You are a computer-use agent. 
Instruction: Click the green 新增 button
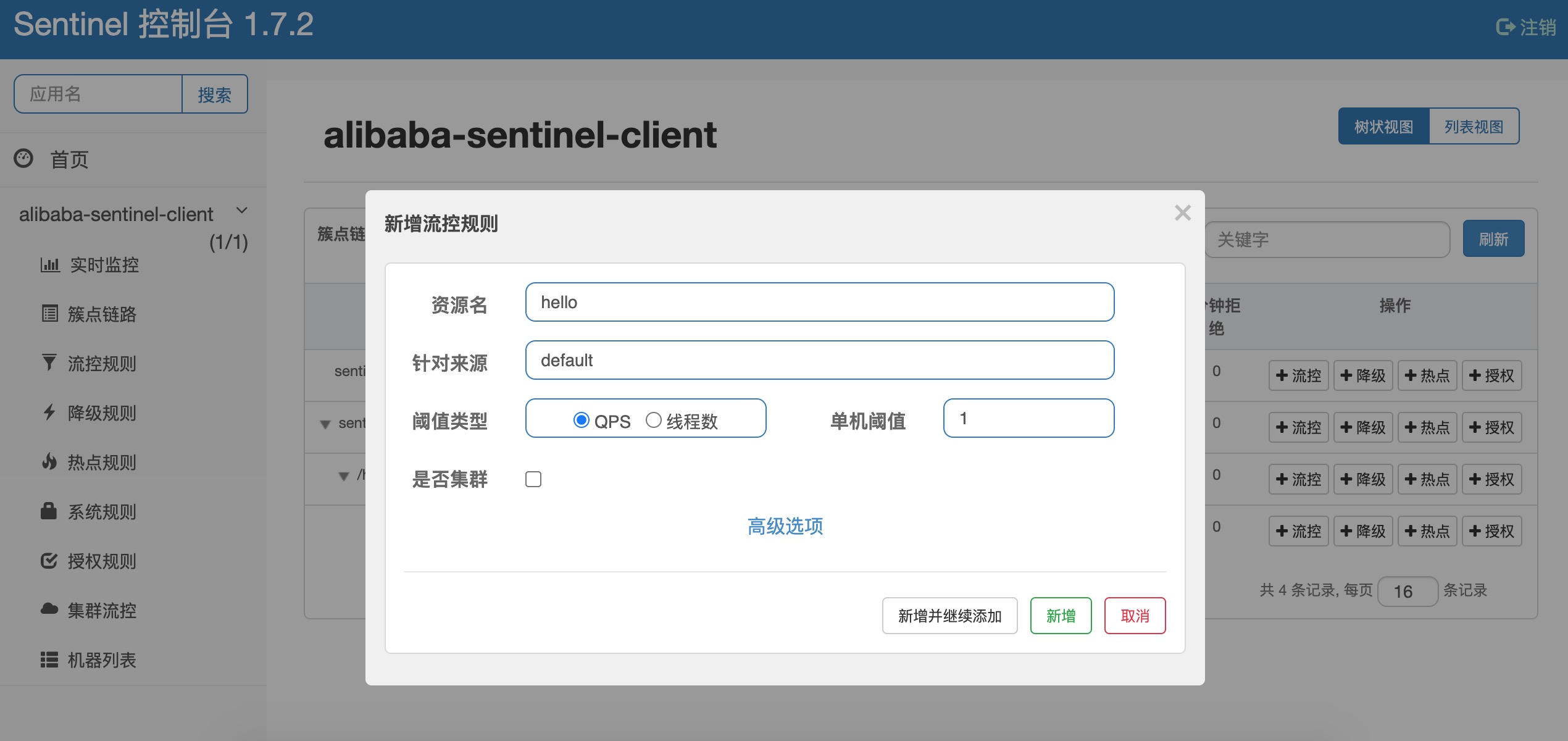click(1061, 616)
